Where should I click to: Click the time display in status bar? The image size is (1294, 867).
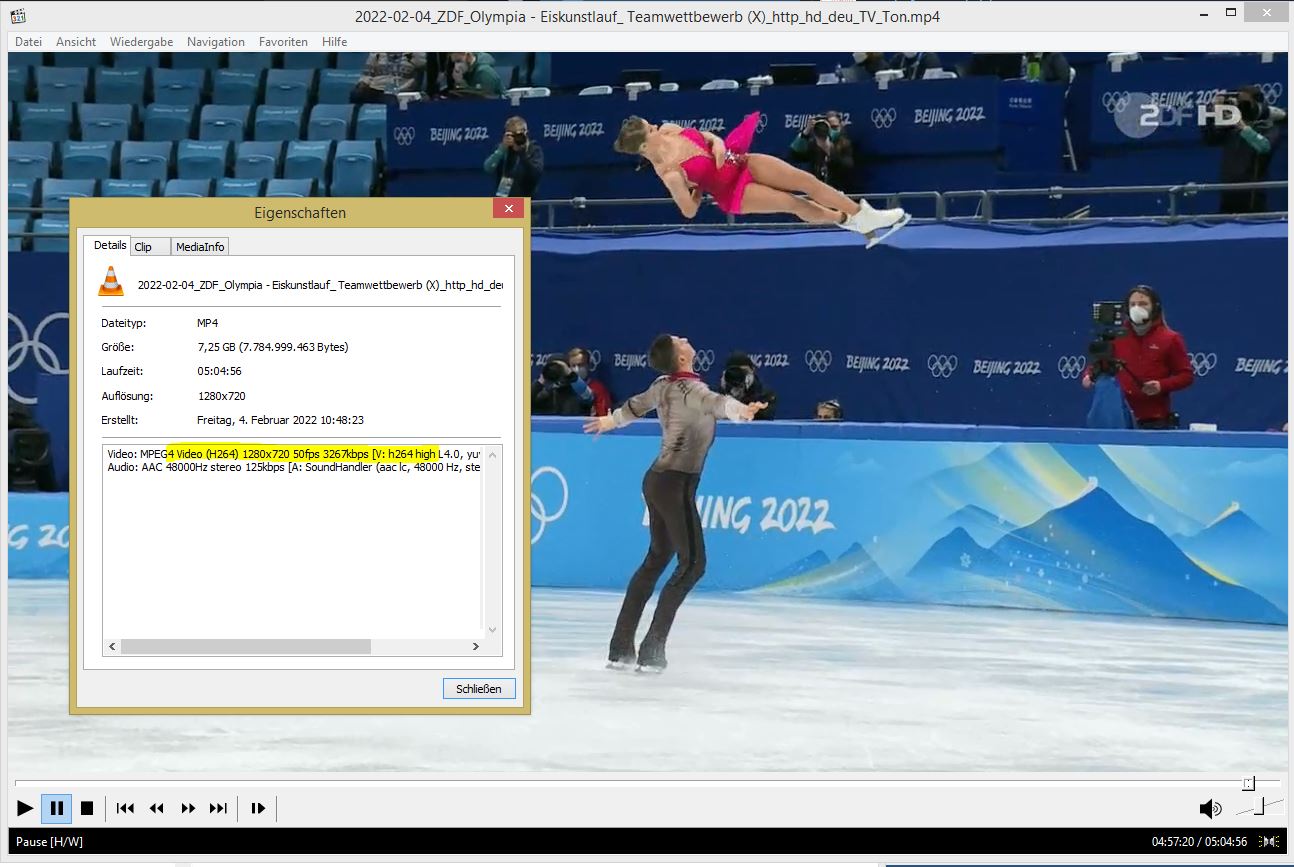coord(1199,842)
